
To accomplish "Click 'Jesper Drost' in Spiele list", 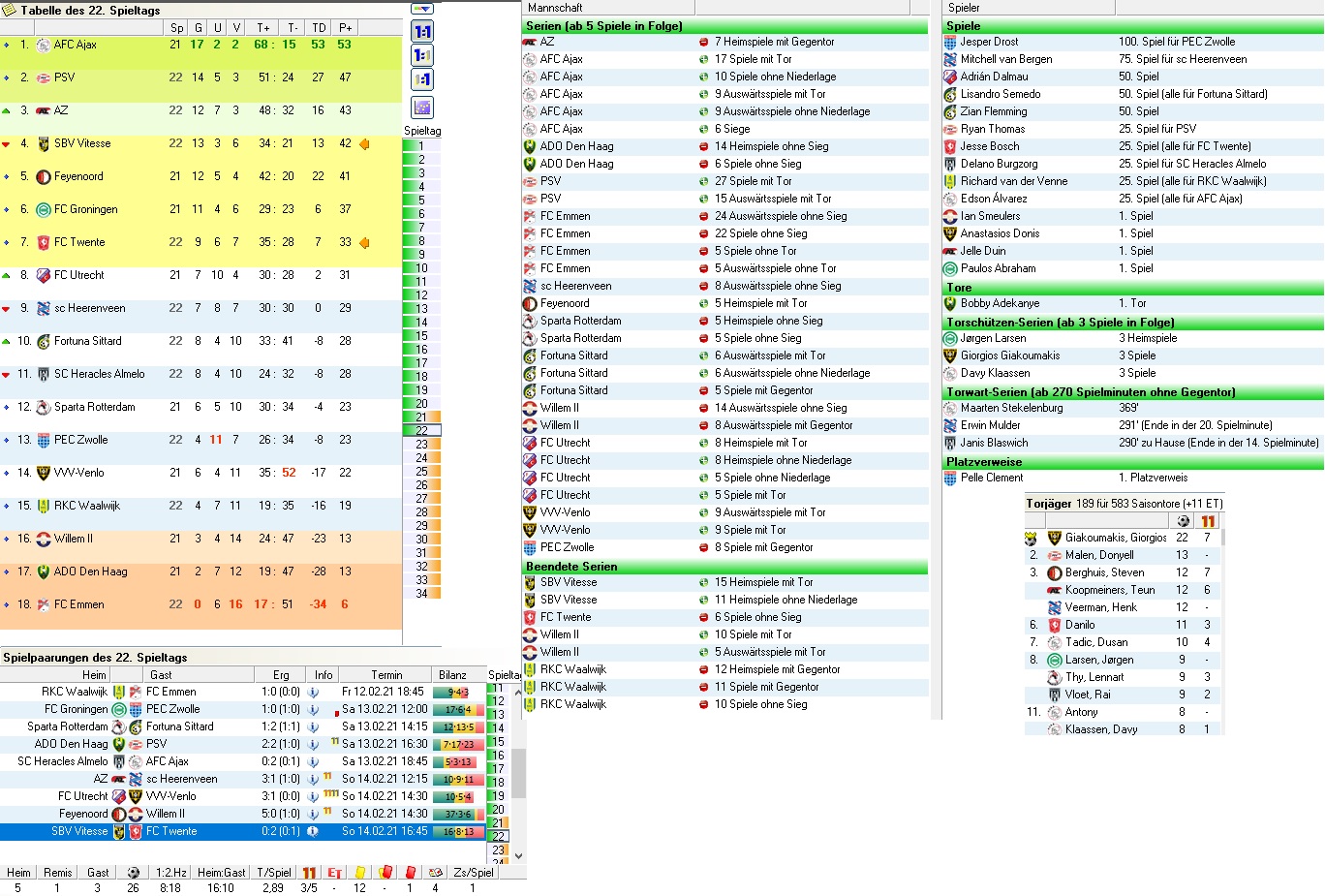I will [989, 42].
